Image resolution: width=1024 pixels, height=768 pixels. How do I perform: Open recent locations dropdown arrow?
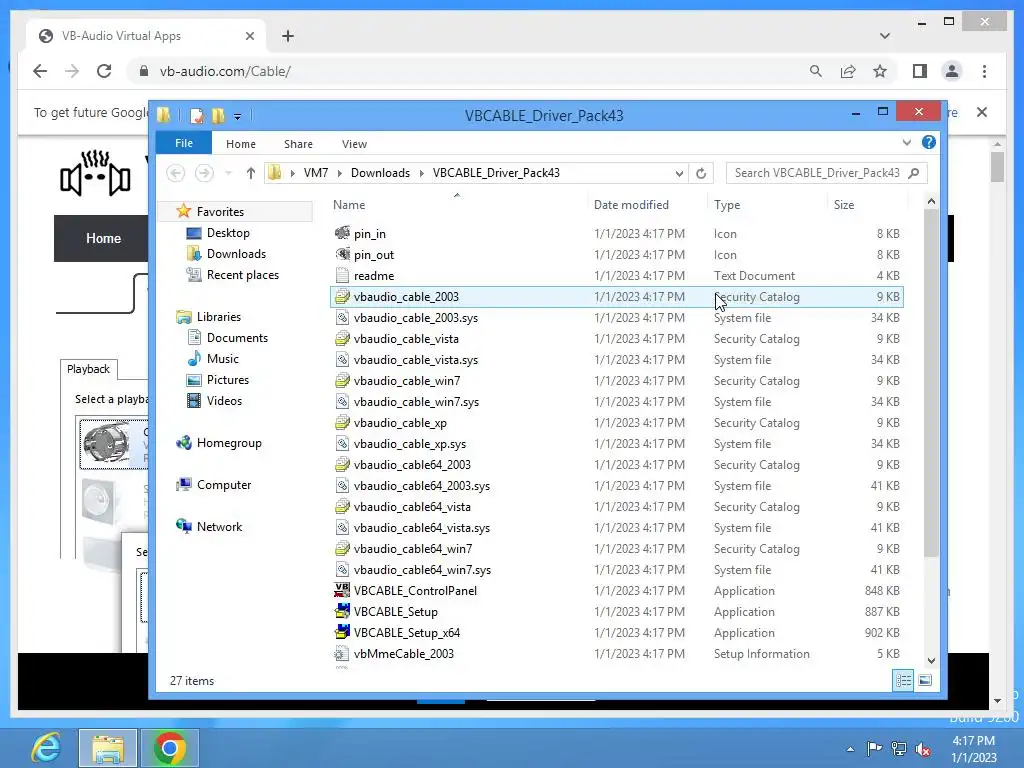228,173
